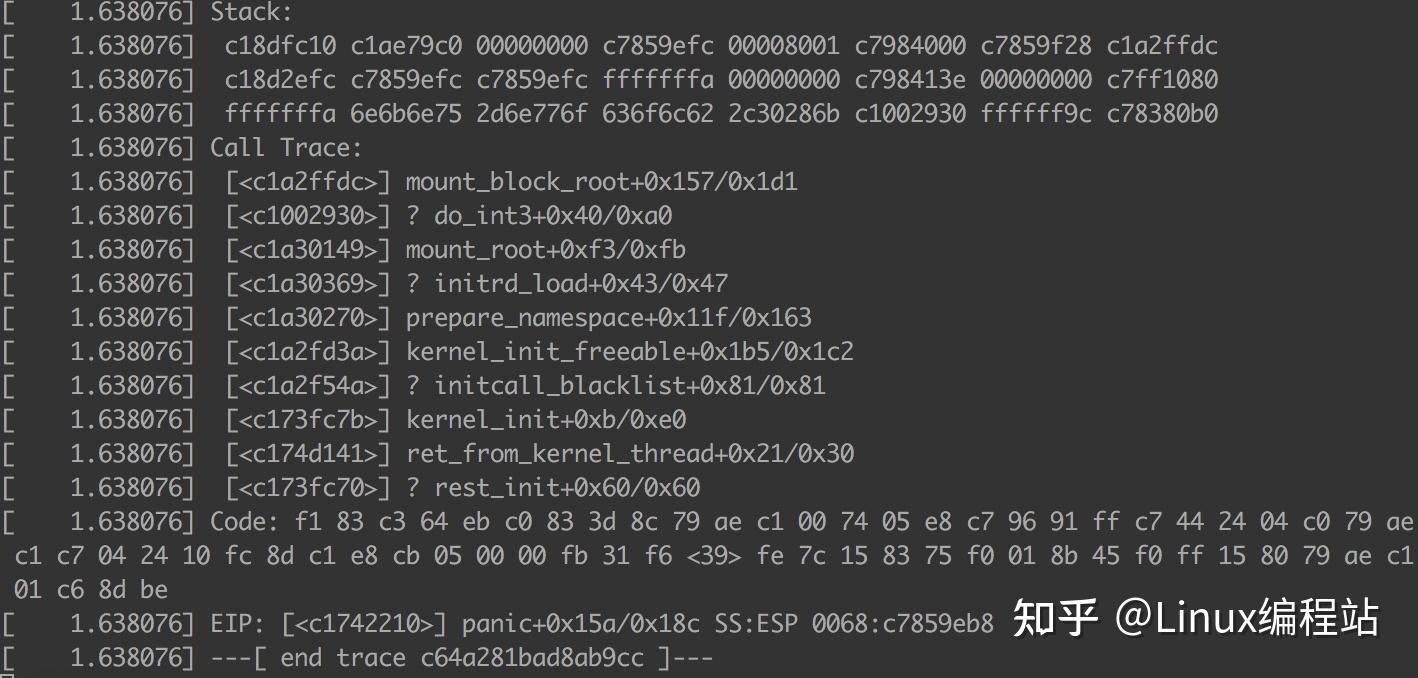Click prepare_namespace+0x11f/0x163 in trace

pos(608,318)
